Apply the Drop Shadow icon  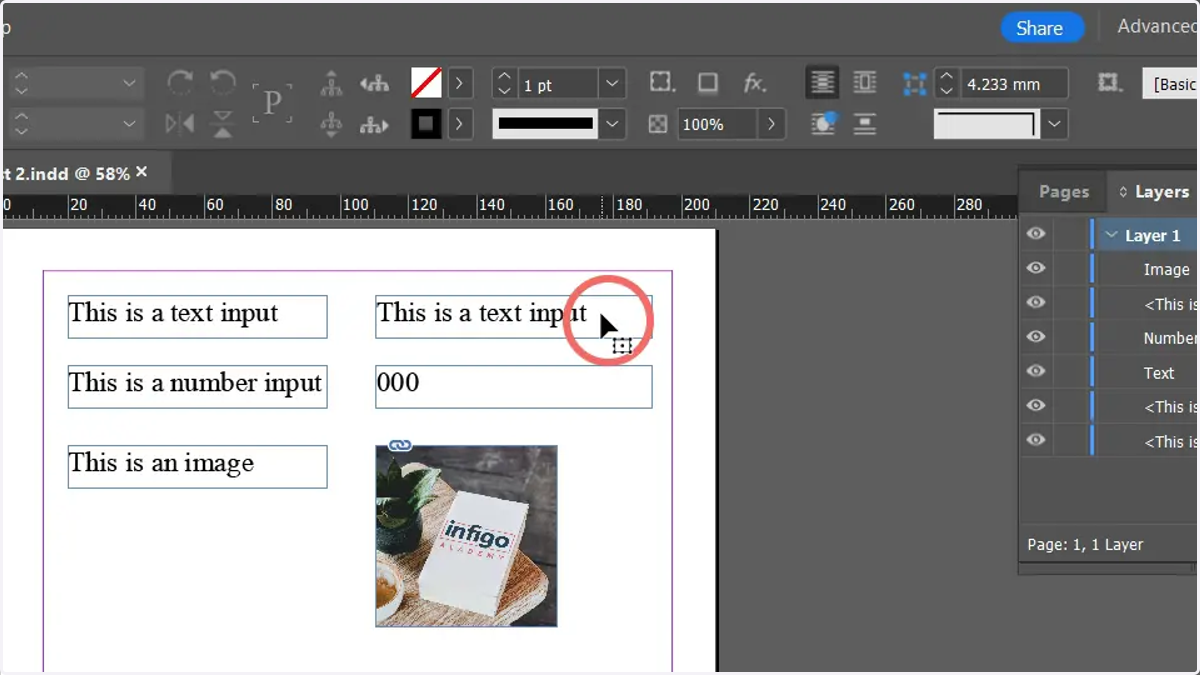pyautogui.click(x=708, y=83)
